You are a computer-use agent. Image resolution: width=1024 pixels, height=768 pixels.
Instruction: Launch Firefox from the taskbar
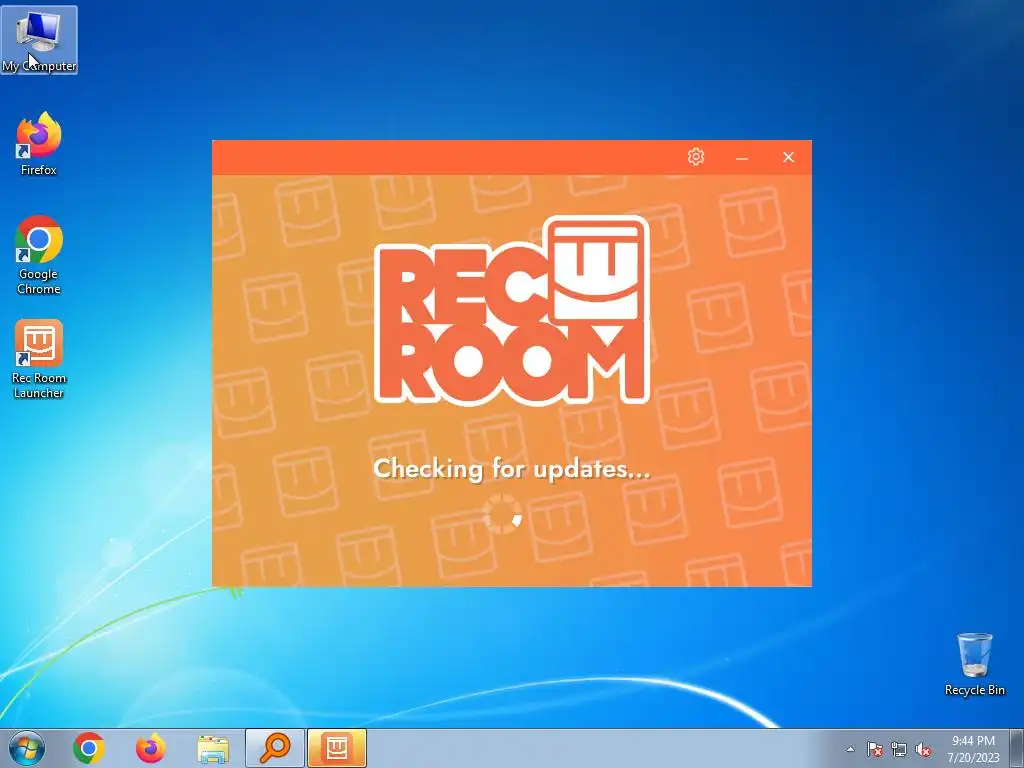[151, 748]
